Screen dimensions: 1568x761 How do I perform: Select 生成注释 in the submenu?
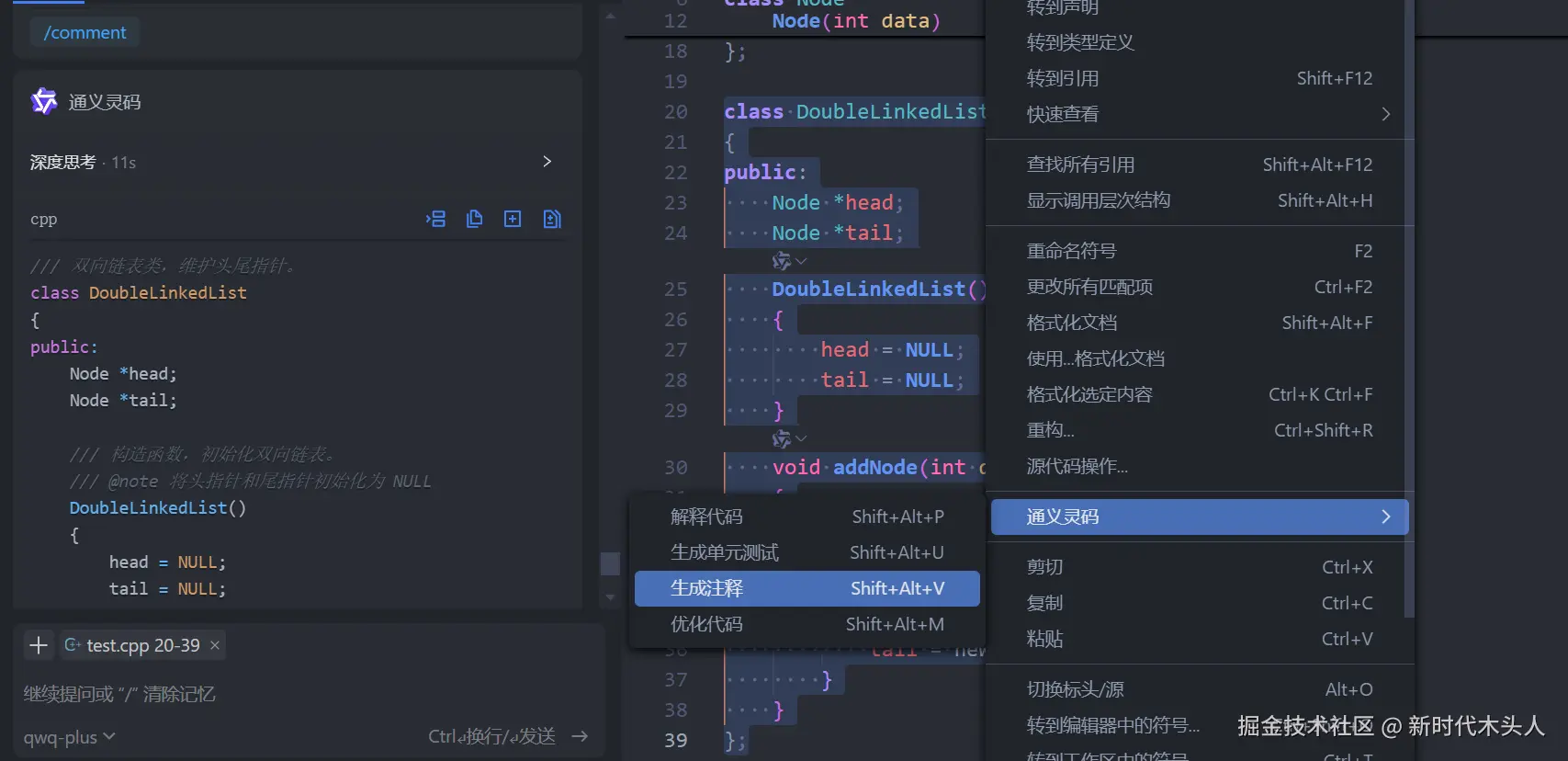pyautogui.click(x=807, y=588)
